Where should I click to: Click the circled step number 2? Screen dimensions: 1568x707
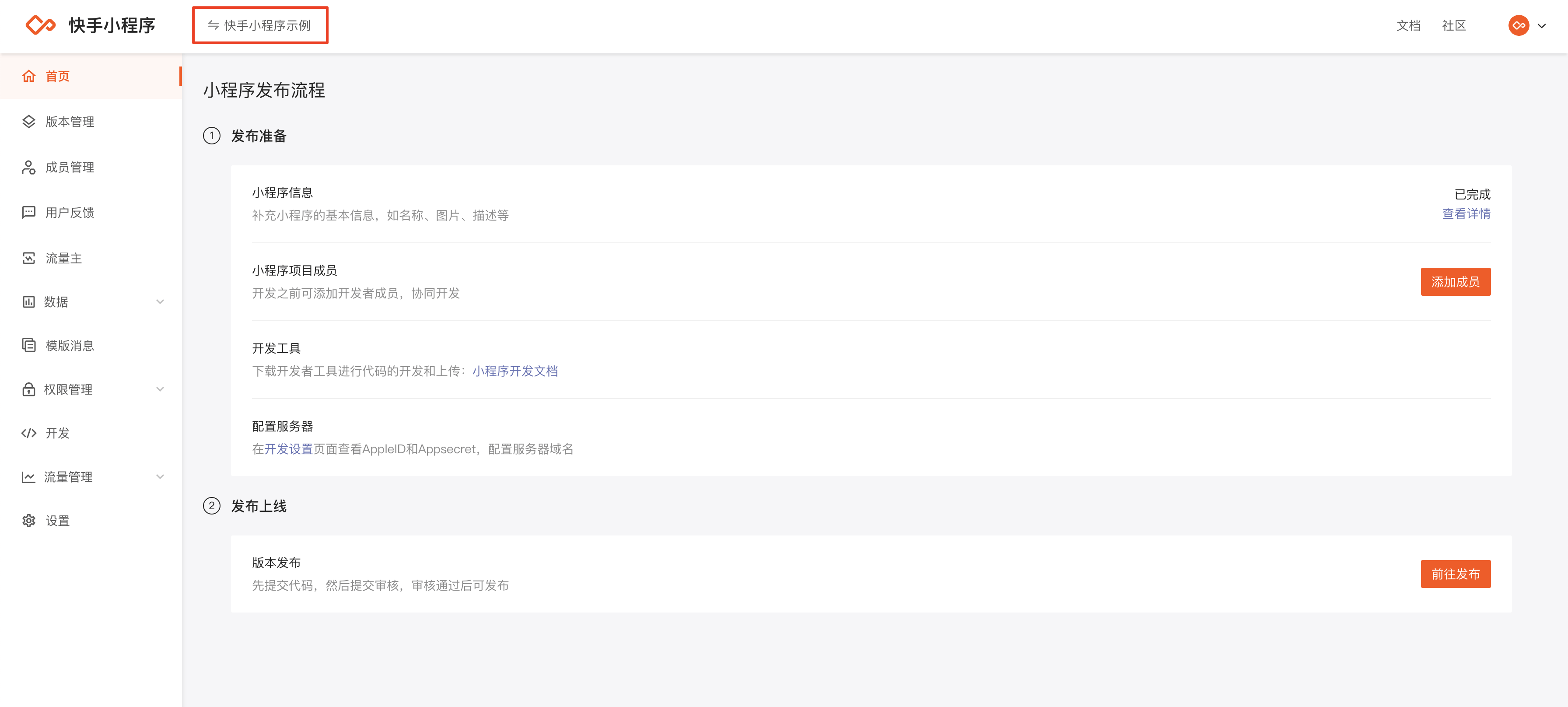[x=211, y=506]
